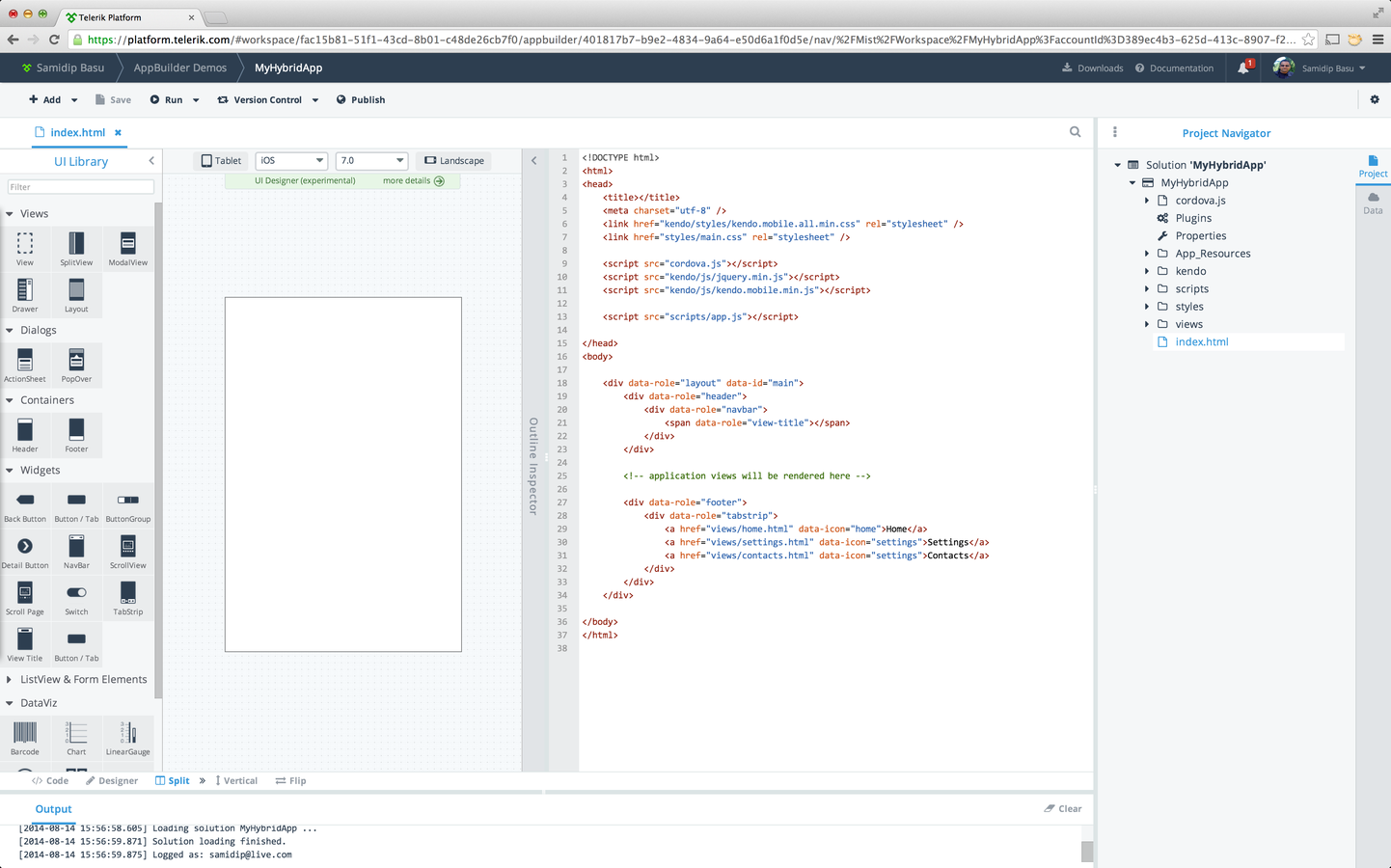The height and width of the screenshot is (868, 1391).
Task: Open the settings gear in toolbar
Action: (1375, 99)
